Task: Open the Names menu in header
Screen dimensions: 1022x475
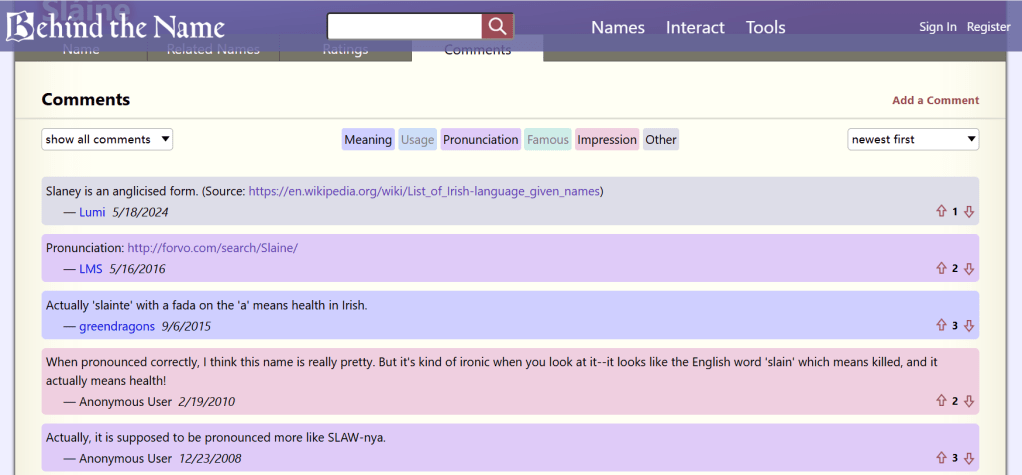Action: coord(618,28)
